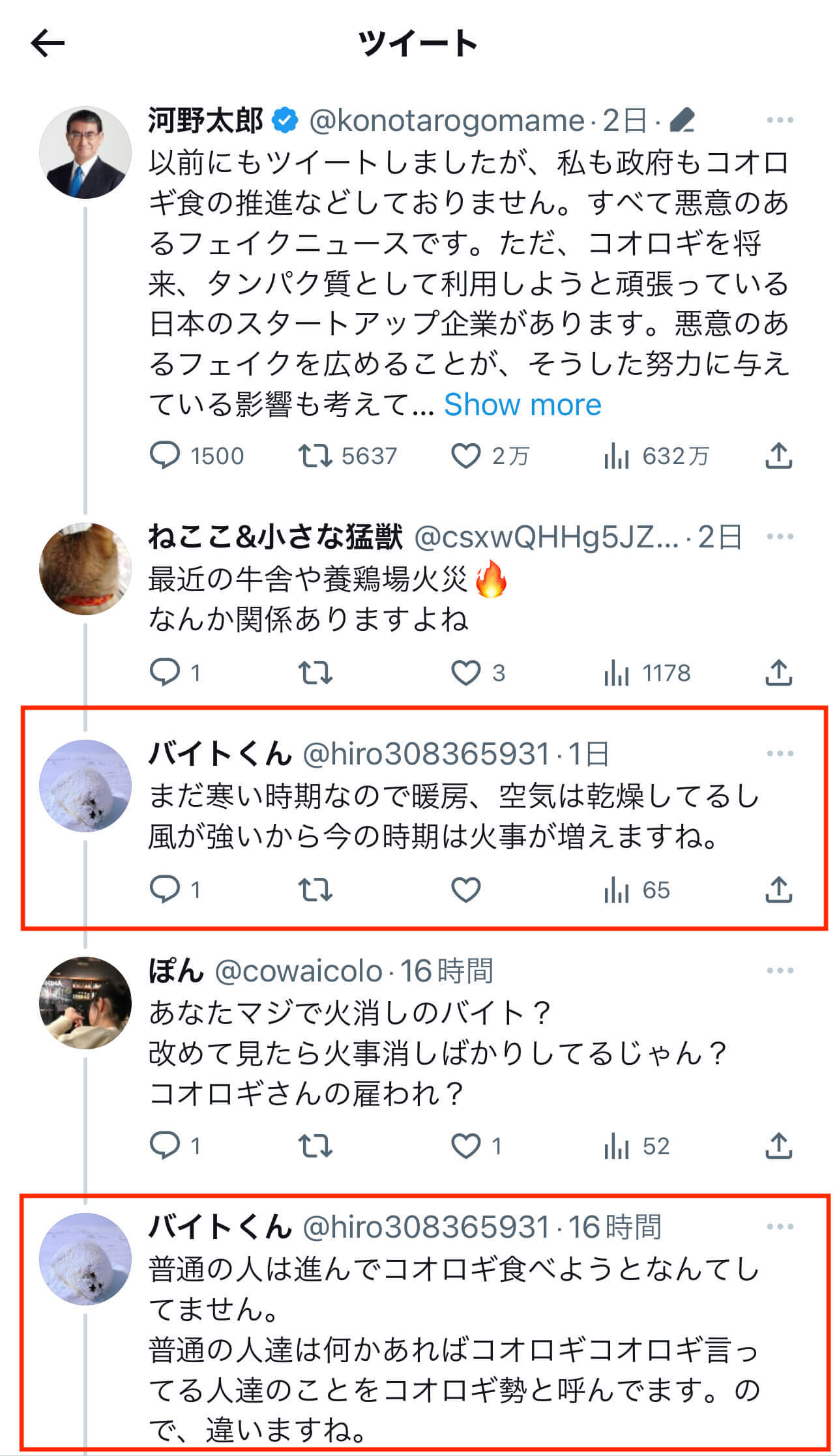The width and height of the screenshot is (837, 1456).
Task: View analytics of バイトくん's tweet with 65 views
Action: pos(616,890)
